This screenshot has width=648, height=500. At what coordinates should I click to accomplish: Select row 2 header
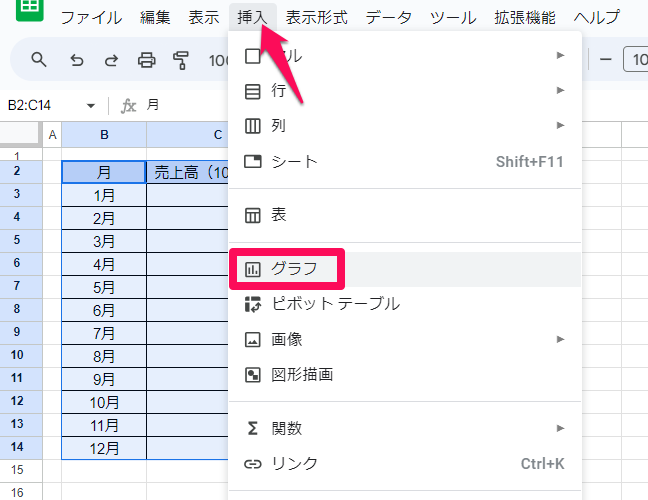click(x=21, y=171)
